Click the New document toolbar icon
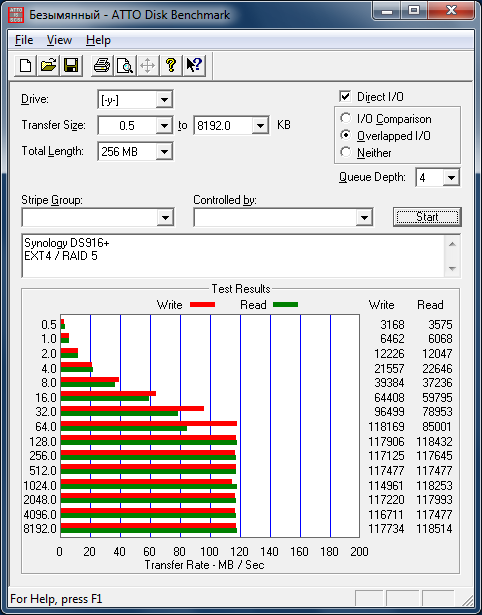This screenshot has height=615, width=482. pos(25,65)
